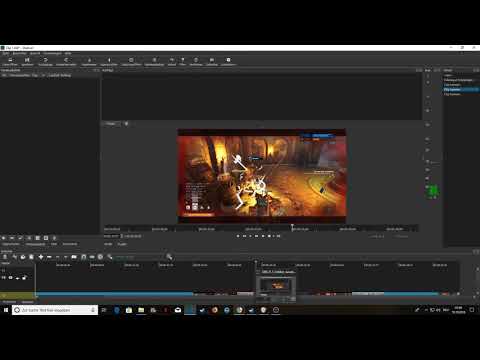Click the player scrub bar playhead
480x360 pixels.
(x=292, y=227)
